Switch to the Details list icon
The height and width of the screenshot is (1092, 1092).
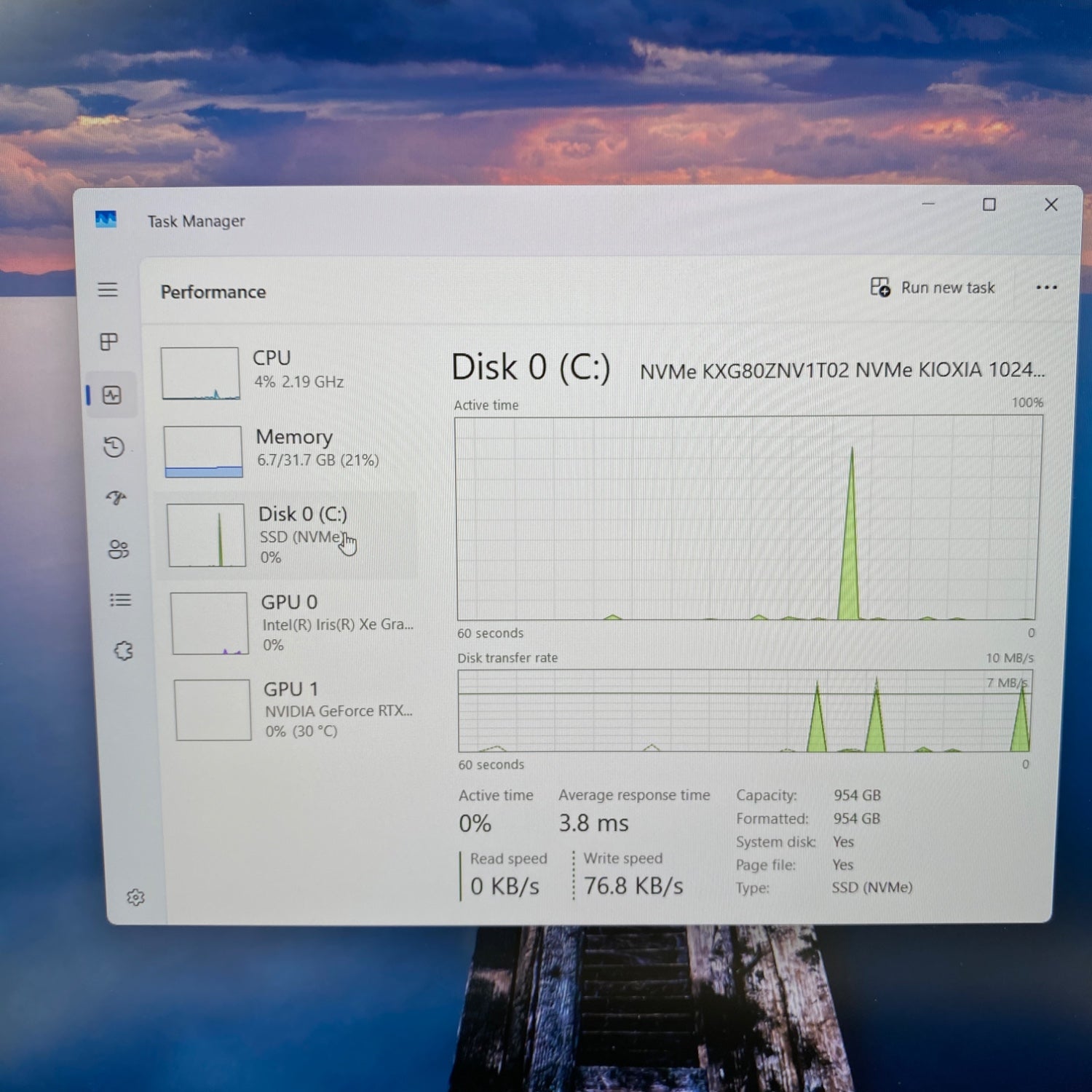pyautogui.click(x=121, y=600)
